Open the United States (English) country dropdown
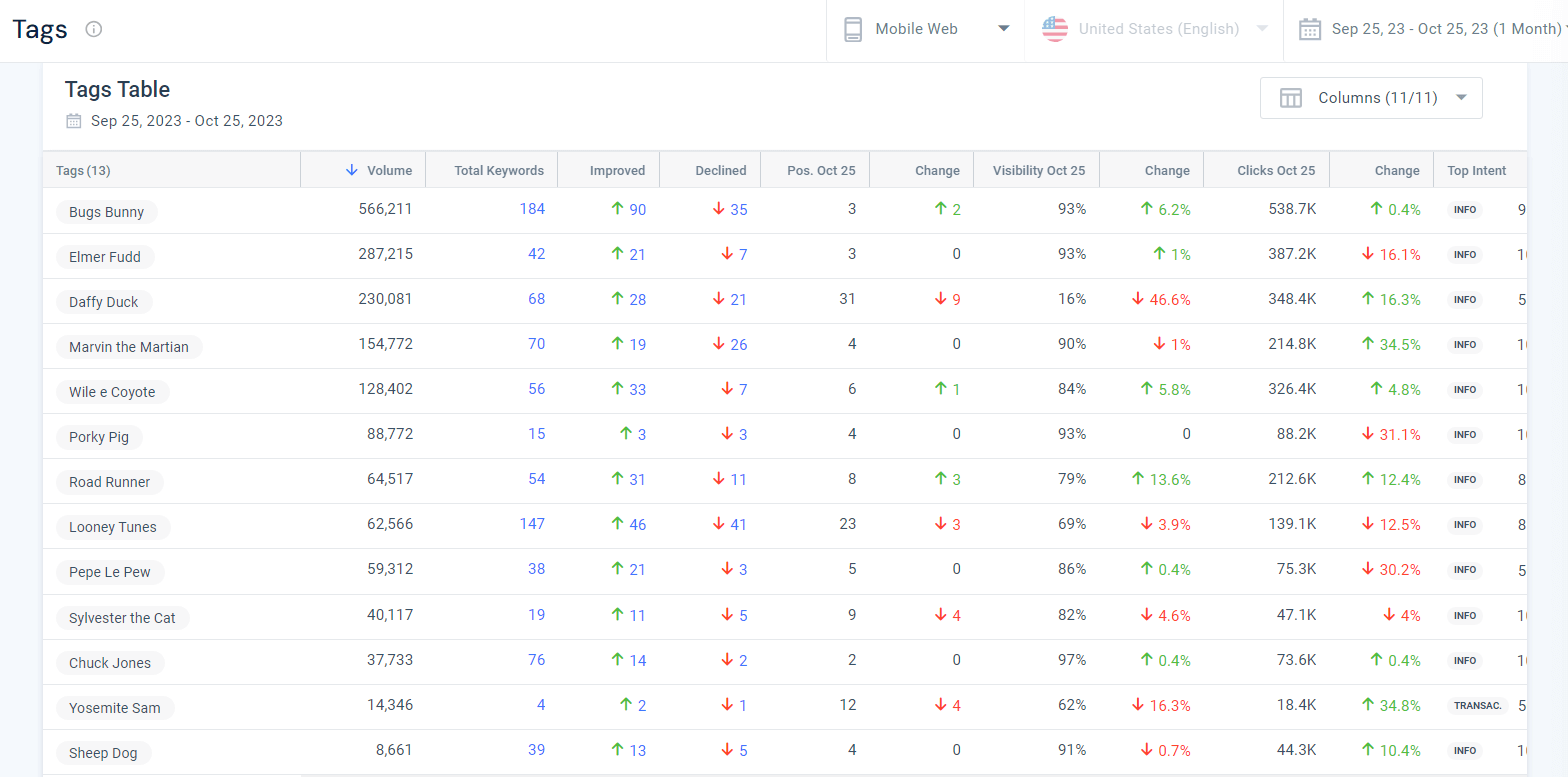This screenshot has height=777, width=1568. click(1154, 29)
